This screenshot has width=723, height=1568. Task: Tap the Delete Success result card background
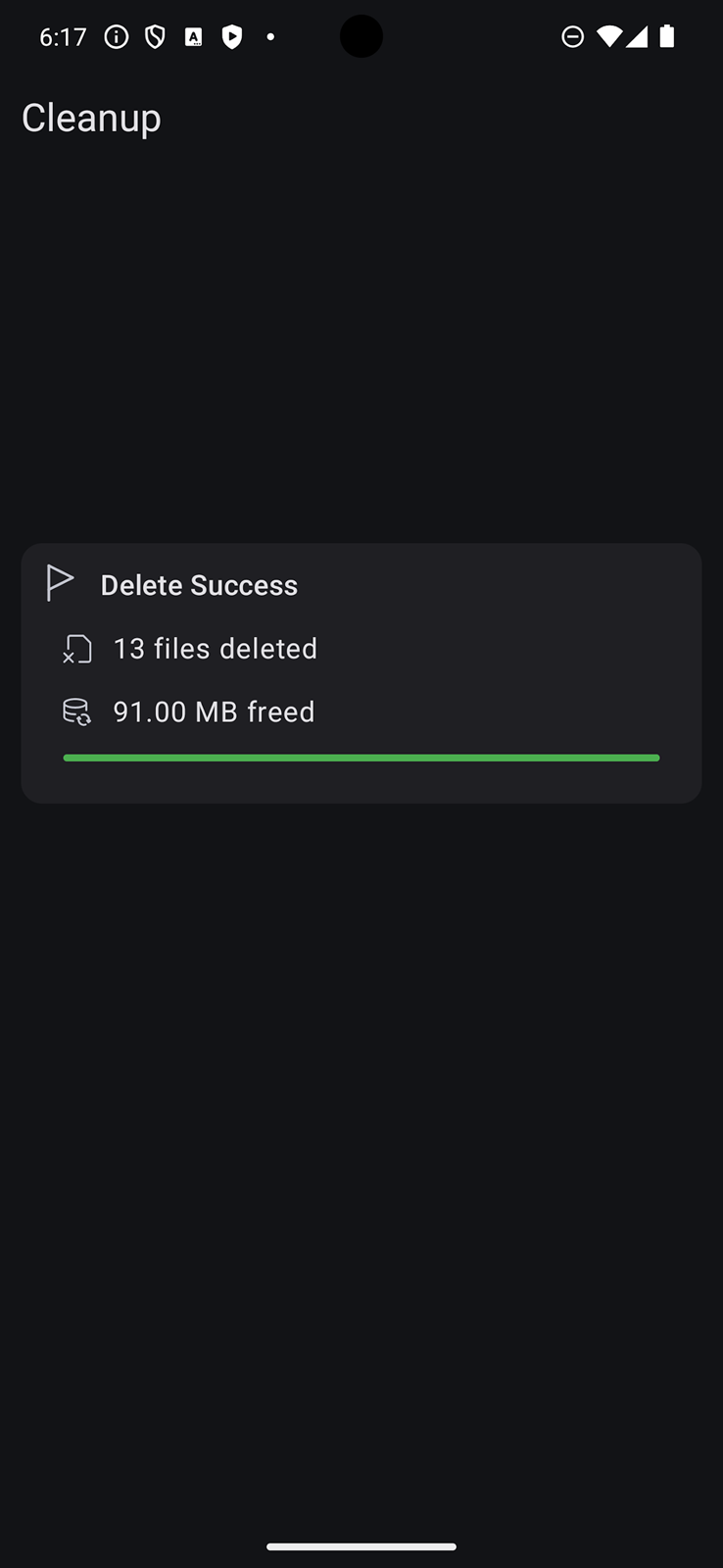(361, 673)
